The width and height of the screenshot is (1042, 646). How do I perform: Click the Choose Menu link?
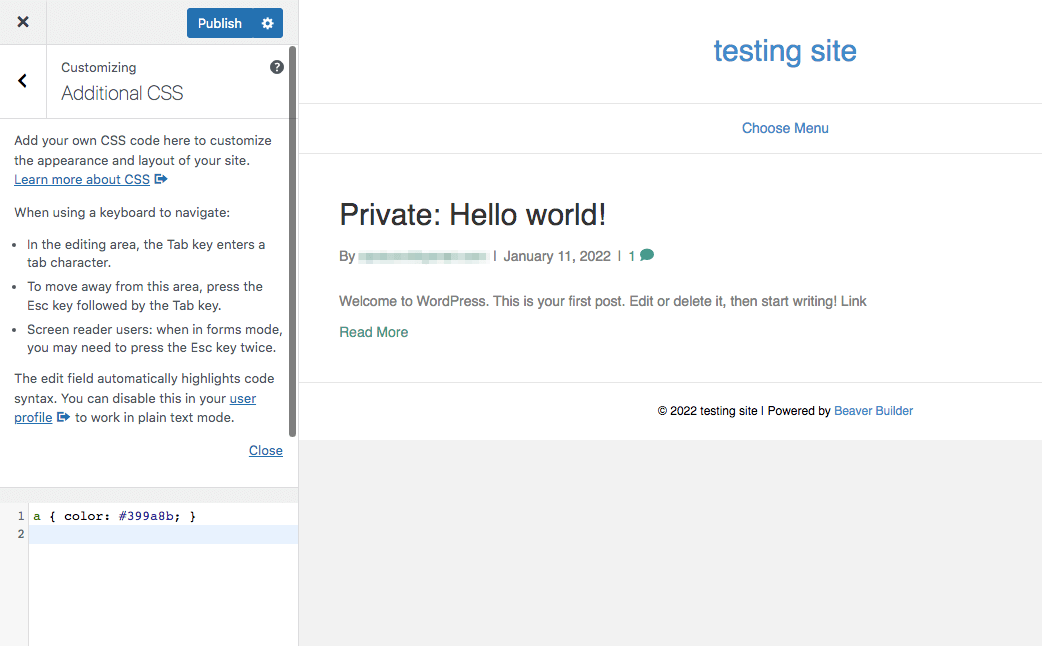[x=785, y=128]
